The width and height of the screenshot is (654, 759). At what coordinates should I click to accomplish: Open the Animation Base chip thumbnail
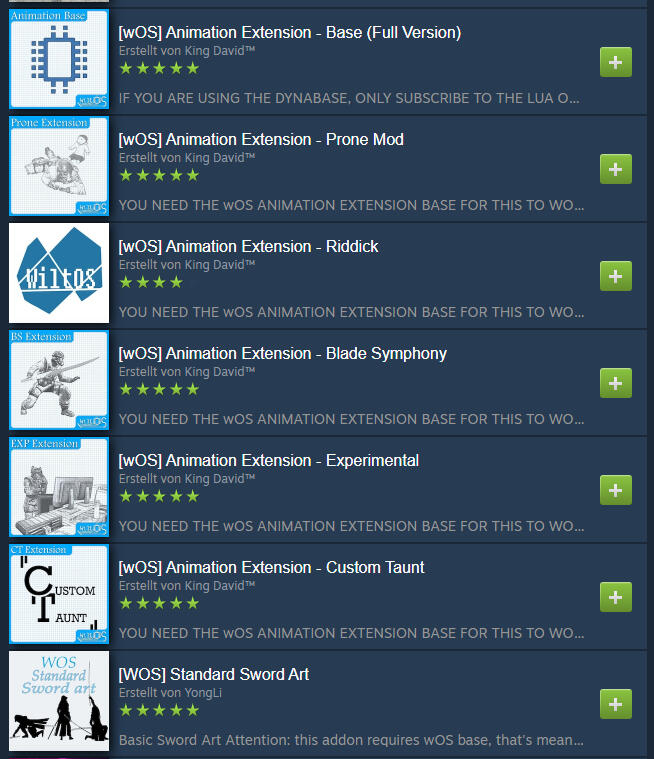pyautogui.click(x=59, y=59)
